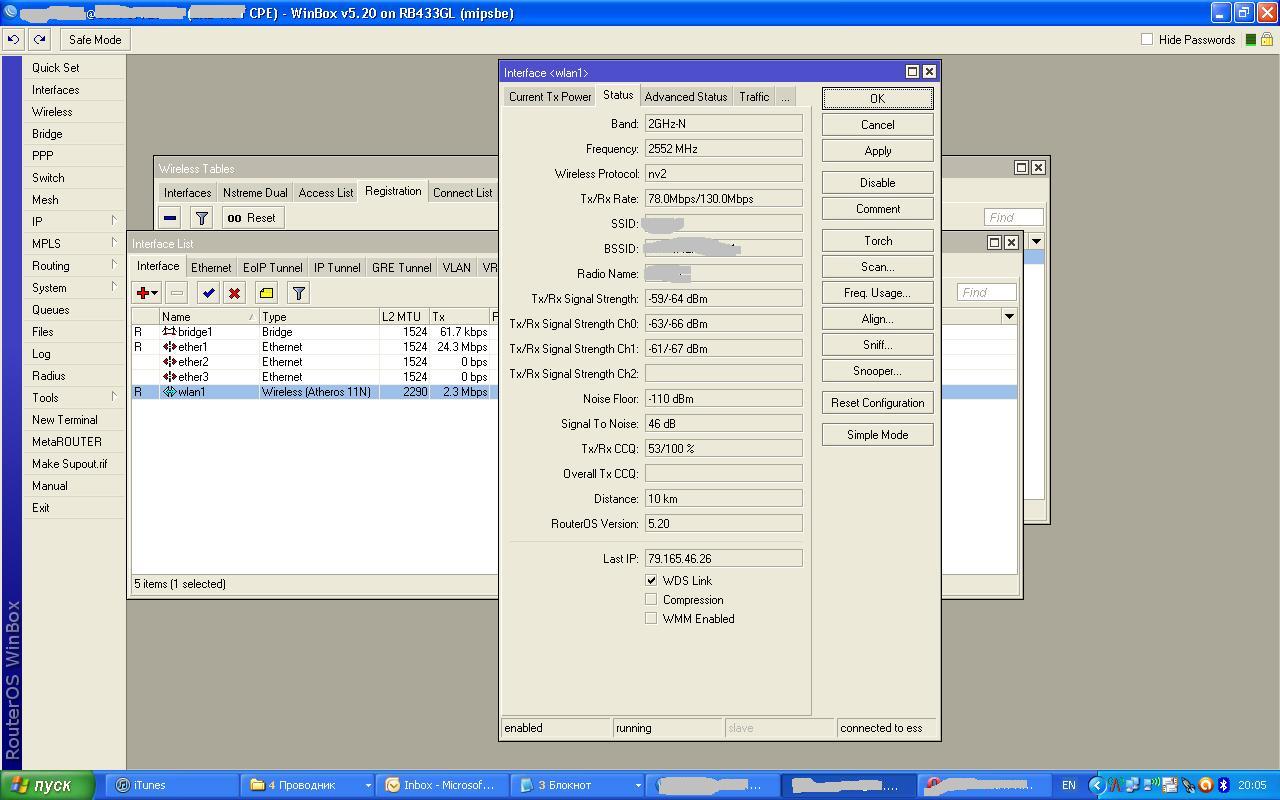Click the red X disable icon
Image resolution: width=1280 pixels, height=800 pixels.
pos(234,293)
